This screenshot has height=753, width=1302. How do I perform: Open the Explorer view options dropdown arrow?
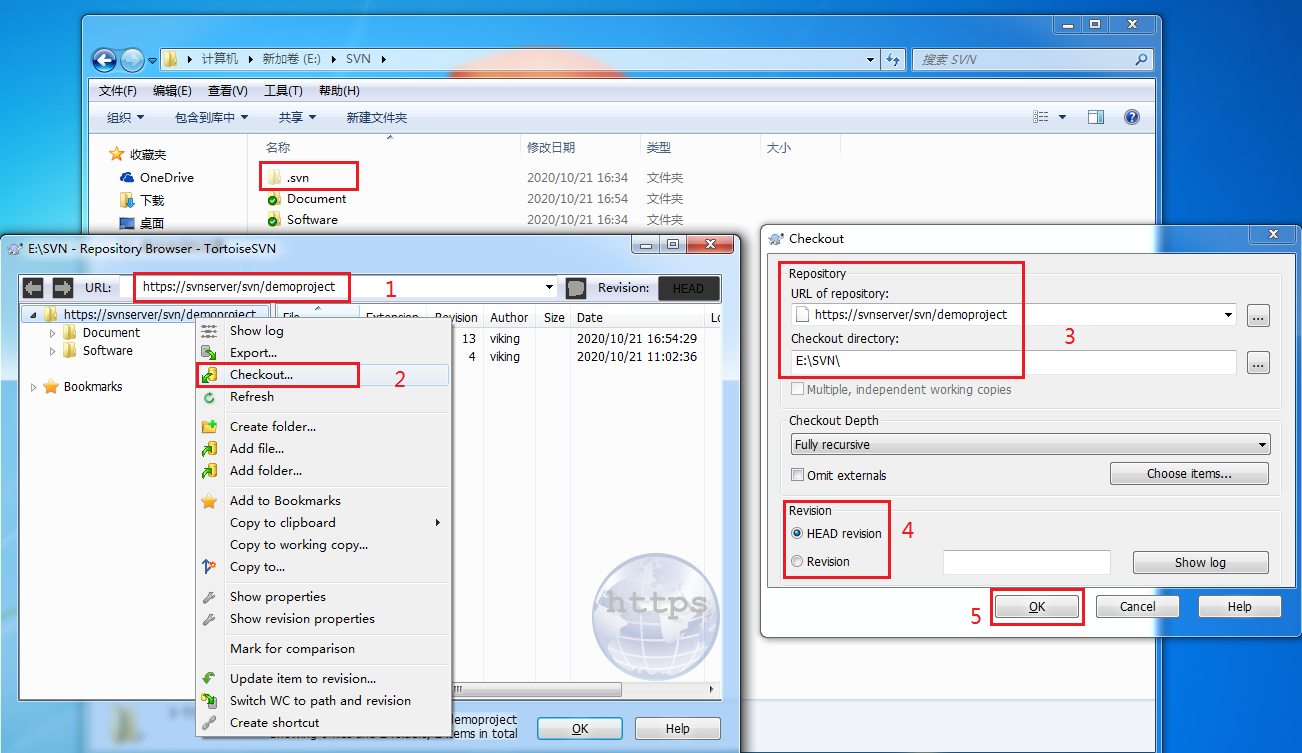[1062, 117]
